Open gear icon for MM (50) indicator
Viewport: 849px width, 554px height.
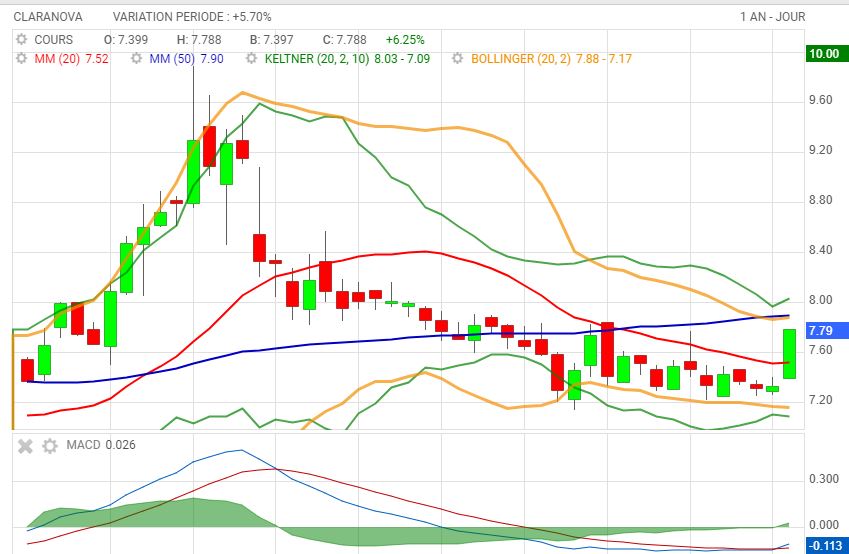(x=136, y=58)
